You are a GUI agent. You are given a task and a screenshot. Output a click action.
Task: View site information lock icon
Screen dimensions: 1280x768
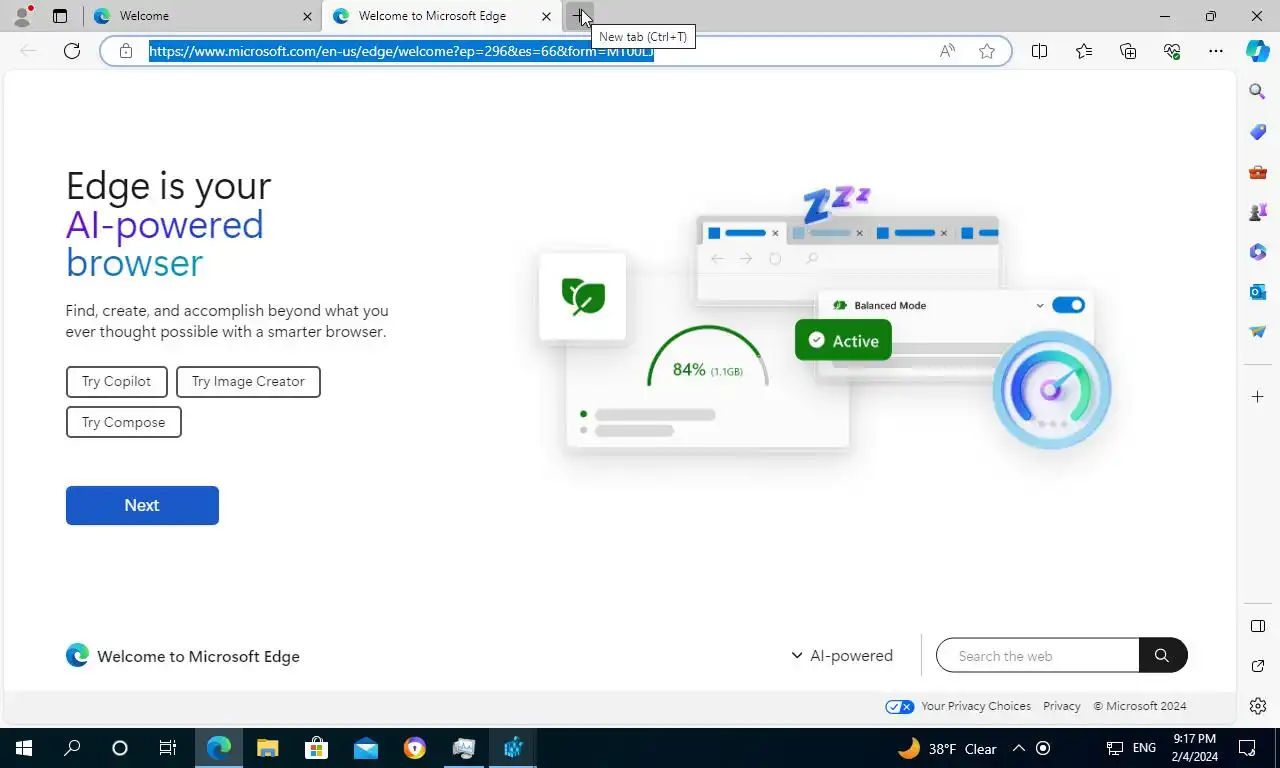[126, 51]
